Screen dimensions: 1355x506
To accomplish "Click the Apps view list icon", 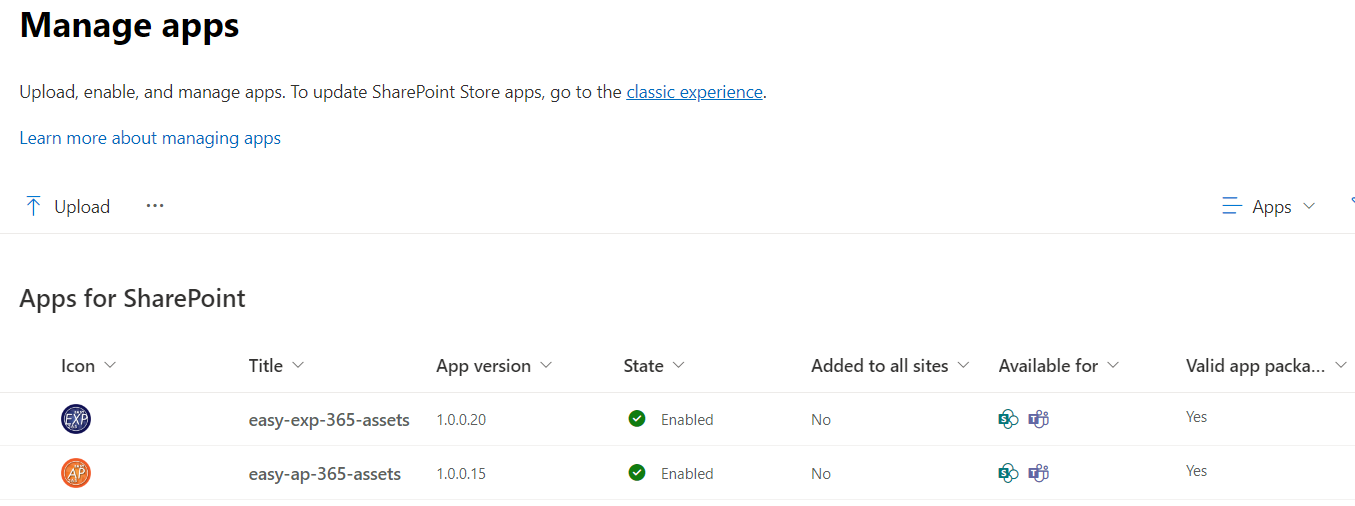I will click(x=1232, y=207).
